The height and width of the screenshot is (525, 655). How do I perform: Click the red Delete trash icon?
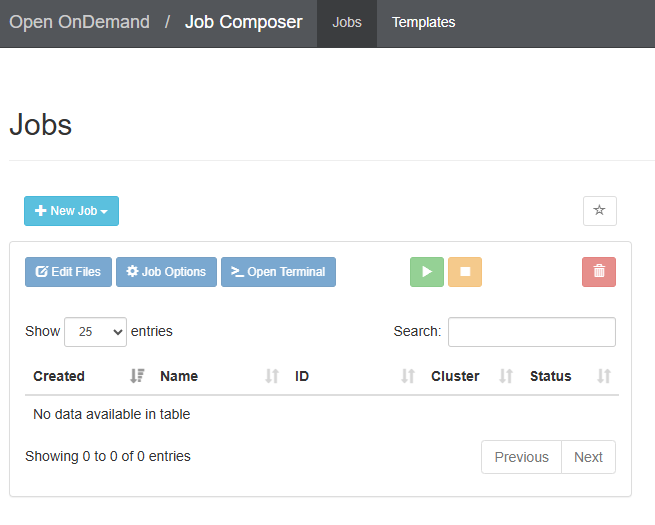click(x=598, y=272)
